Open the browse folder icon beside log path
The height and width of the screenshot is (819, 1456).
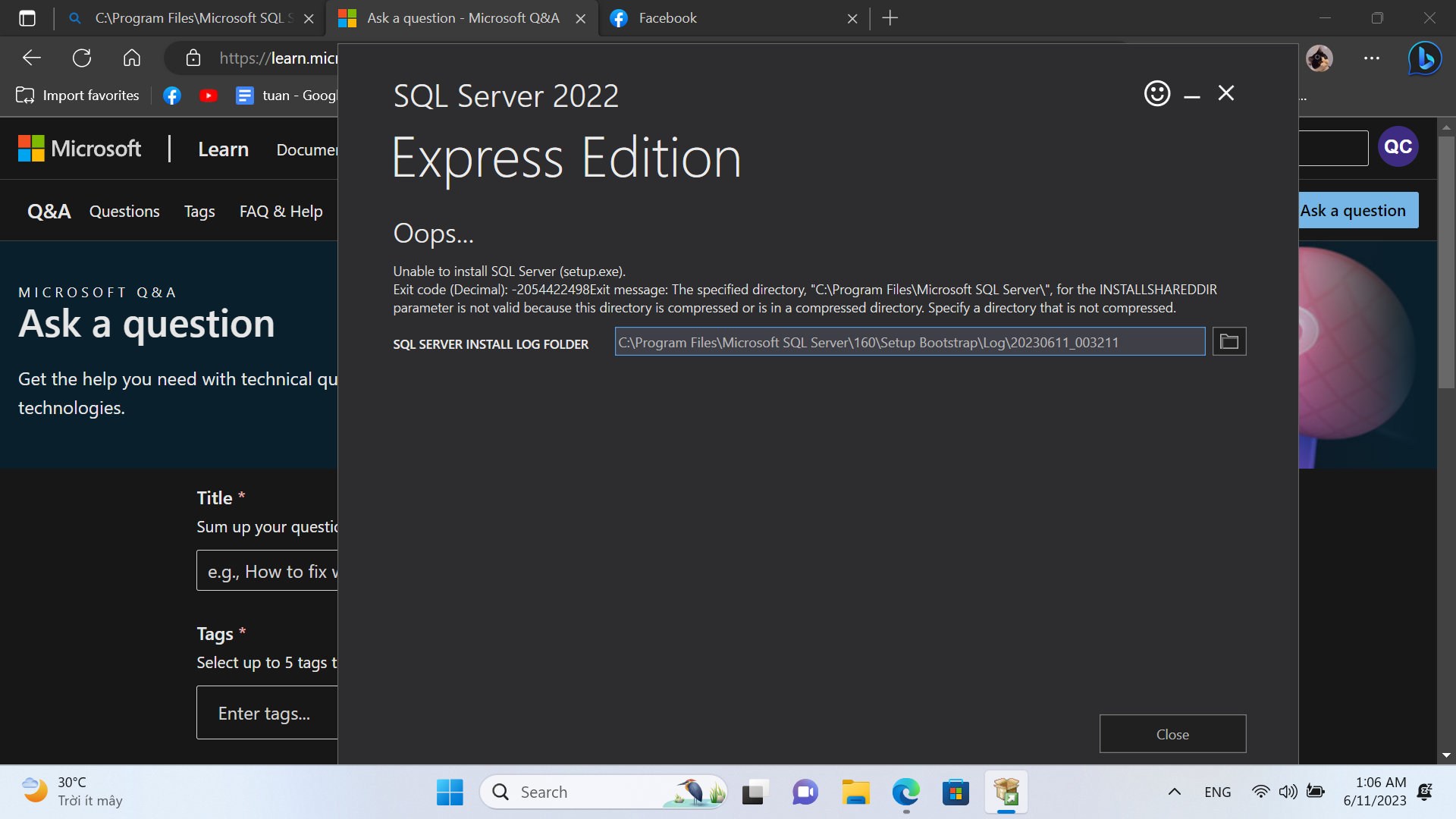1229,341
